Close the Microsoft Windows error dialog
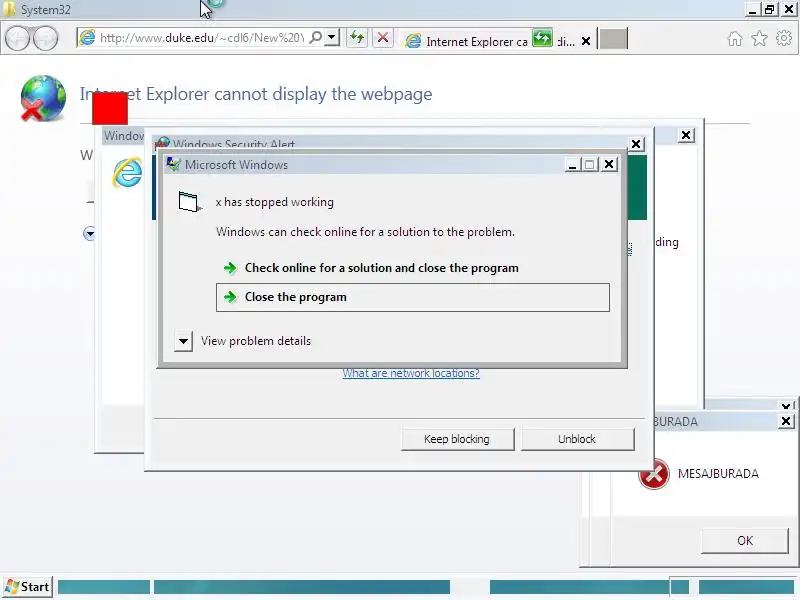The image size is (800, 600). tap(609, 164)
